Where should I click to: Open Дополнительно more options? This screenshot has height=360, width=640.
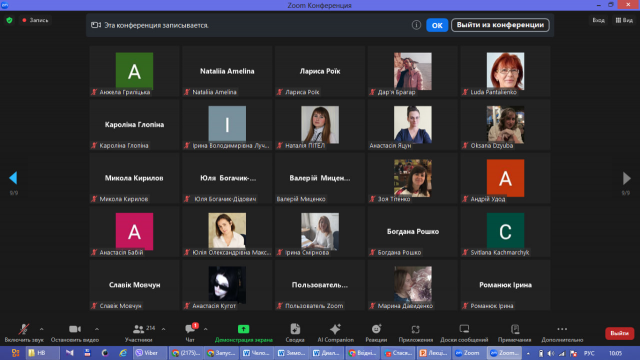point(562,333)
